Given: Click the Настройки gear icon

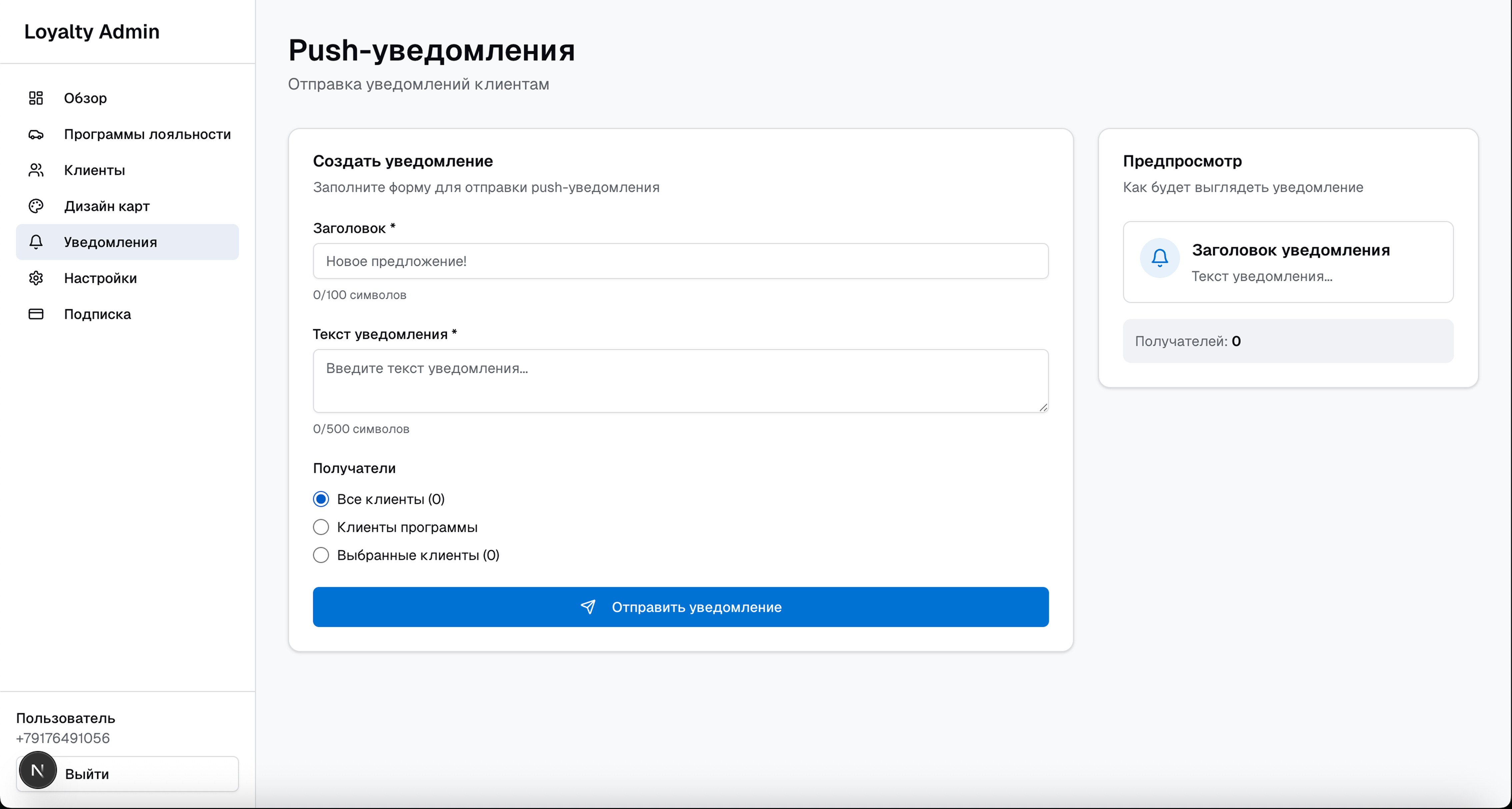Looking at the screenshot, I should [x=36, y=278].
